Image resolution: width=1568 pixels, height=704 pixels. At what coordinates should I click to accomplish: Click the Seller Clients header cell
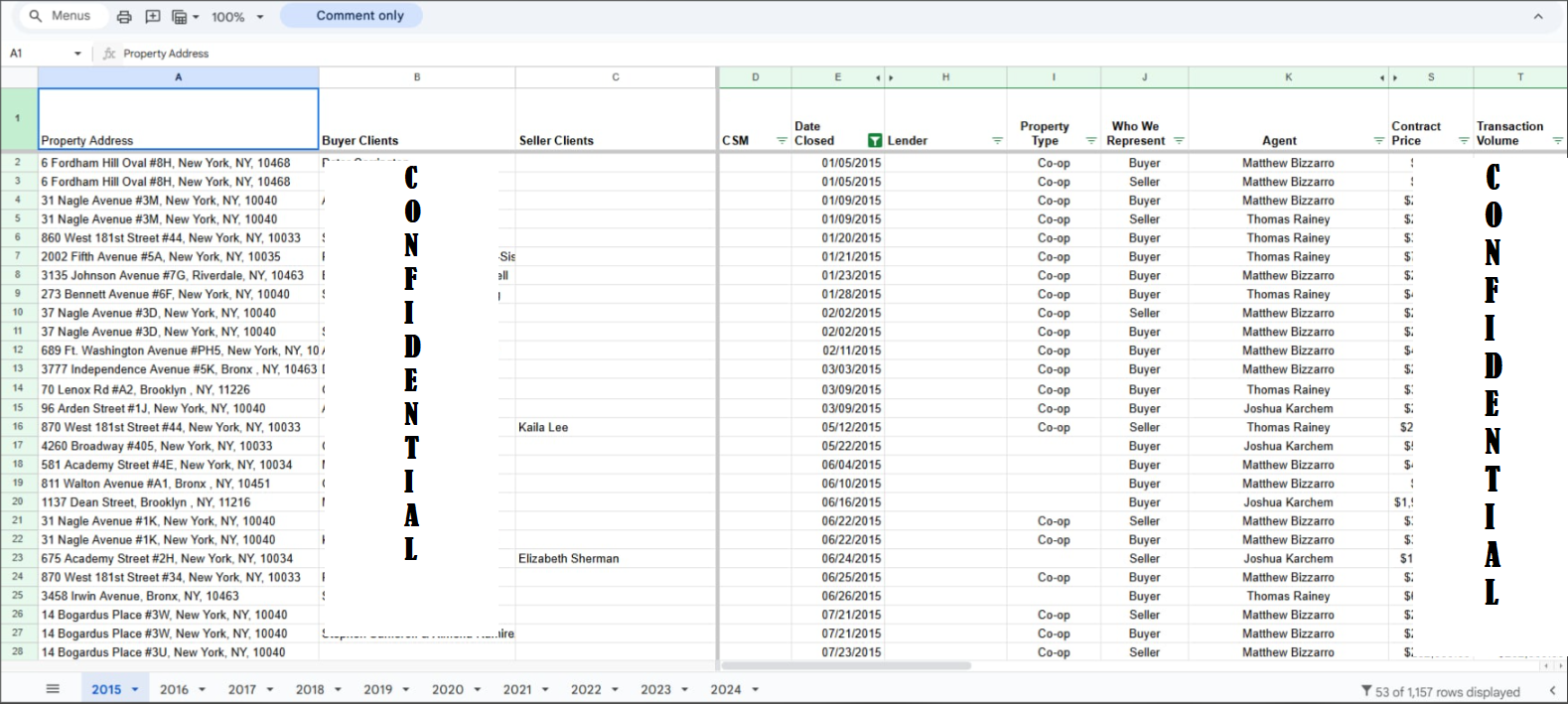pos(616,119)
